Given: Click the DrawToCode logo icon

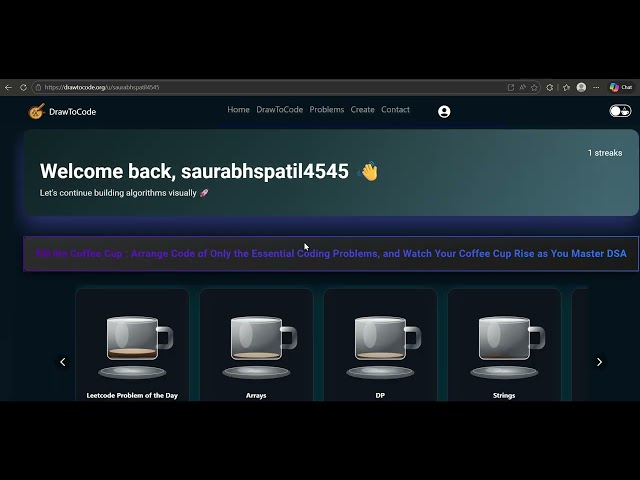Looking at the screenshot, I should [x=36, y=111].
